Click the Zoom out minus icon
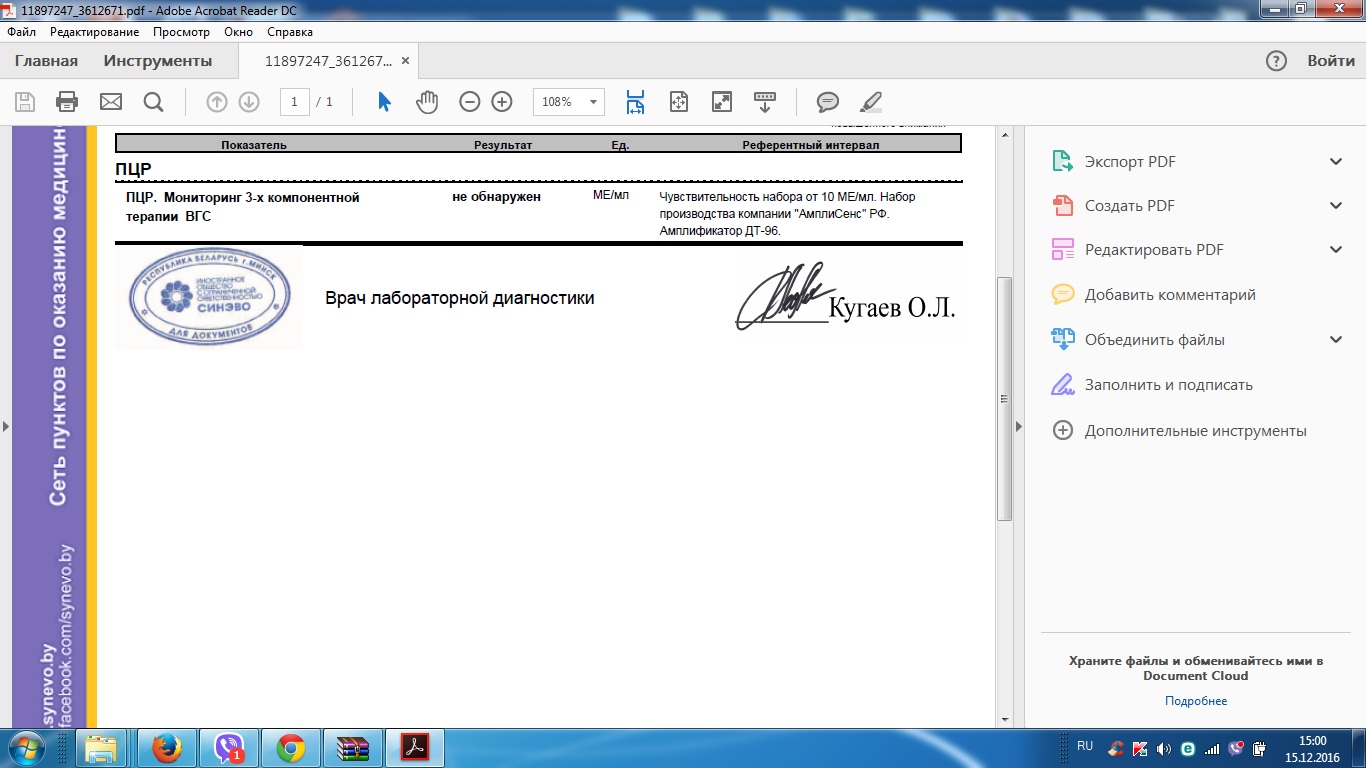 [x=469, y=102]
